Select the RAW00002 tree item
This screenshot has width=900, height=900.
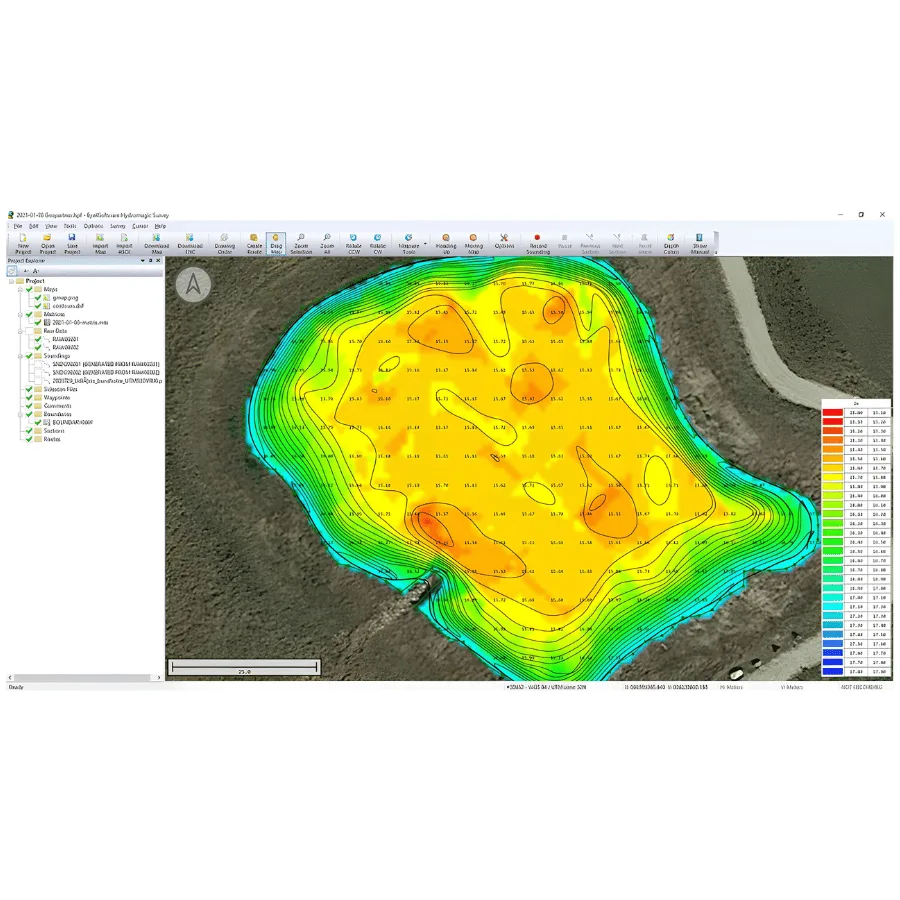(x=65, y=347)
